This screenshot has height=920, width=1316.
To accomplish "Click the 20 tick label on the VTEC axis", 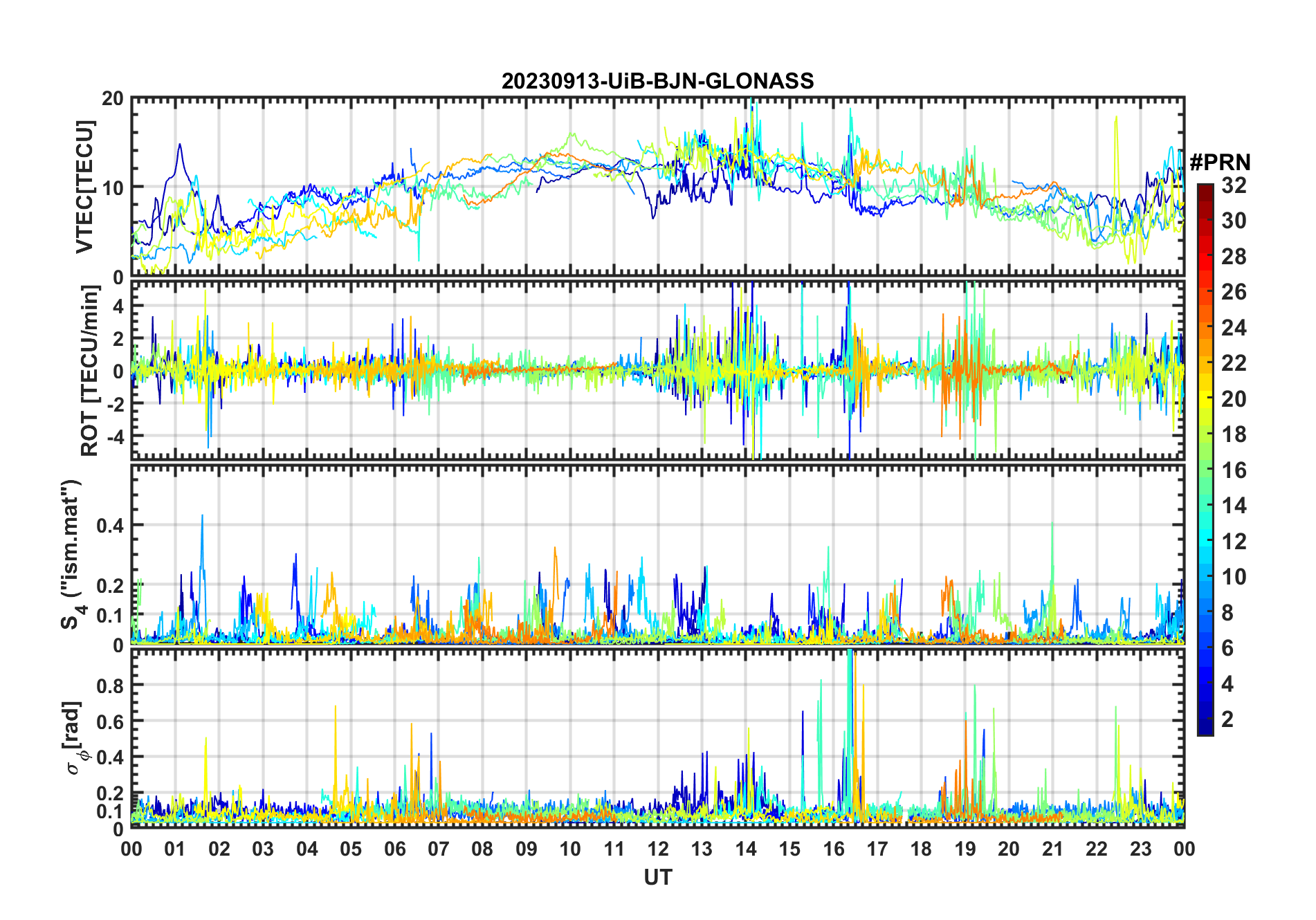I will (112, 99).
